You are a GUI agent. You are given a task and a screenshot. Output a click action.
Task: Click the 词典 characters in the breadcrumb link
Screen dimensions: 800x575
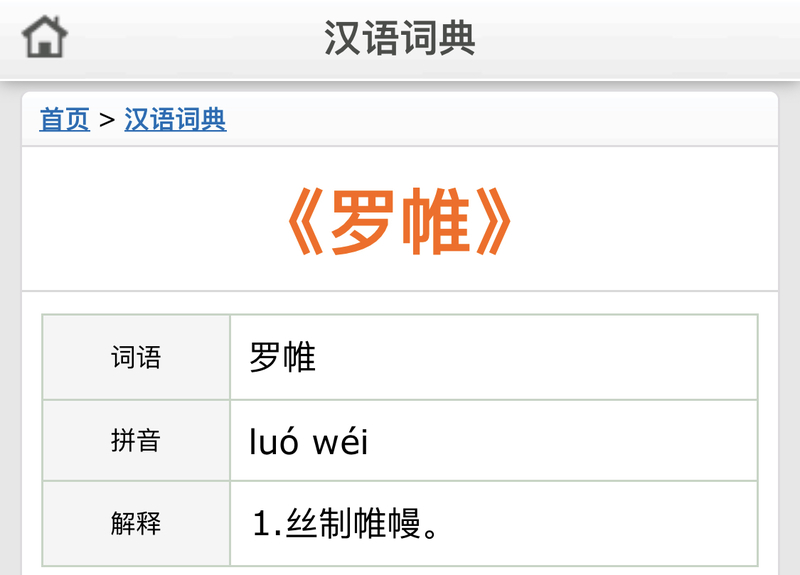tap(201, 120)
